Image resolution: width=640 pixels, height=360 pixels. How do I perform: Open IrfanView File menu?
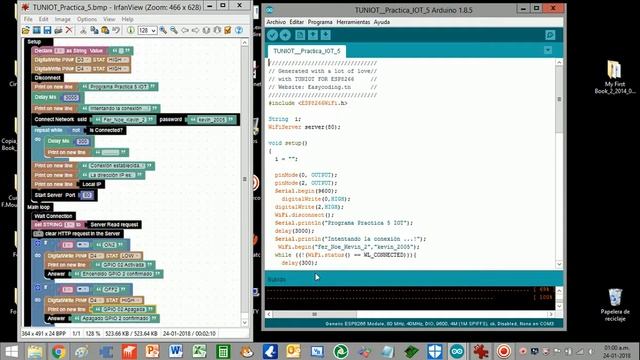28,19
